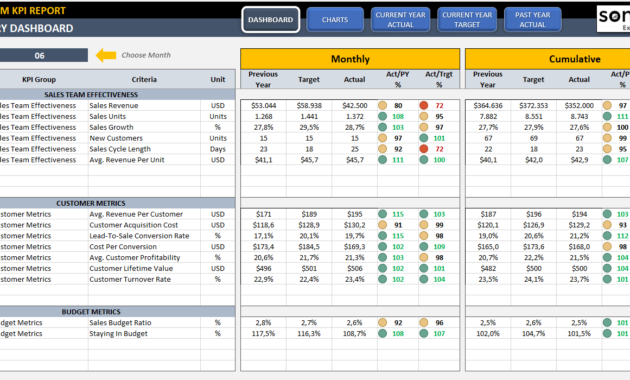
Task: Open the PAST YEAR ACTUAL sheet button
Action: pyautogui.click(x=532, y=20)
